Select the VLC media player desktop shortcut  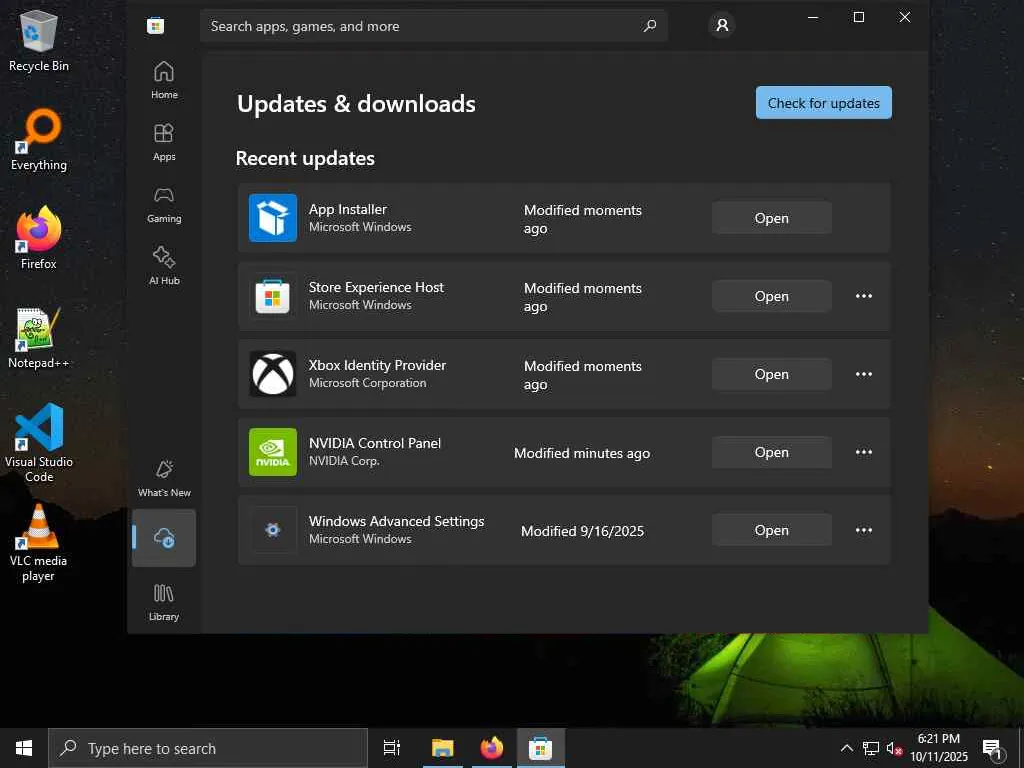pyautogui.click(x=39, y=542)
